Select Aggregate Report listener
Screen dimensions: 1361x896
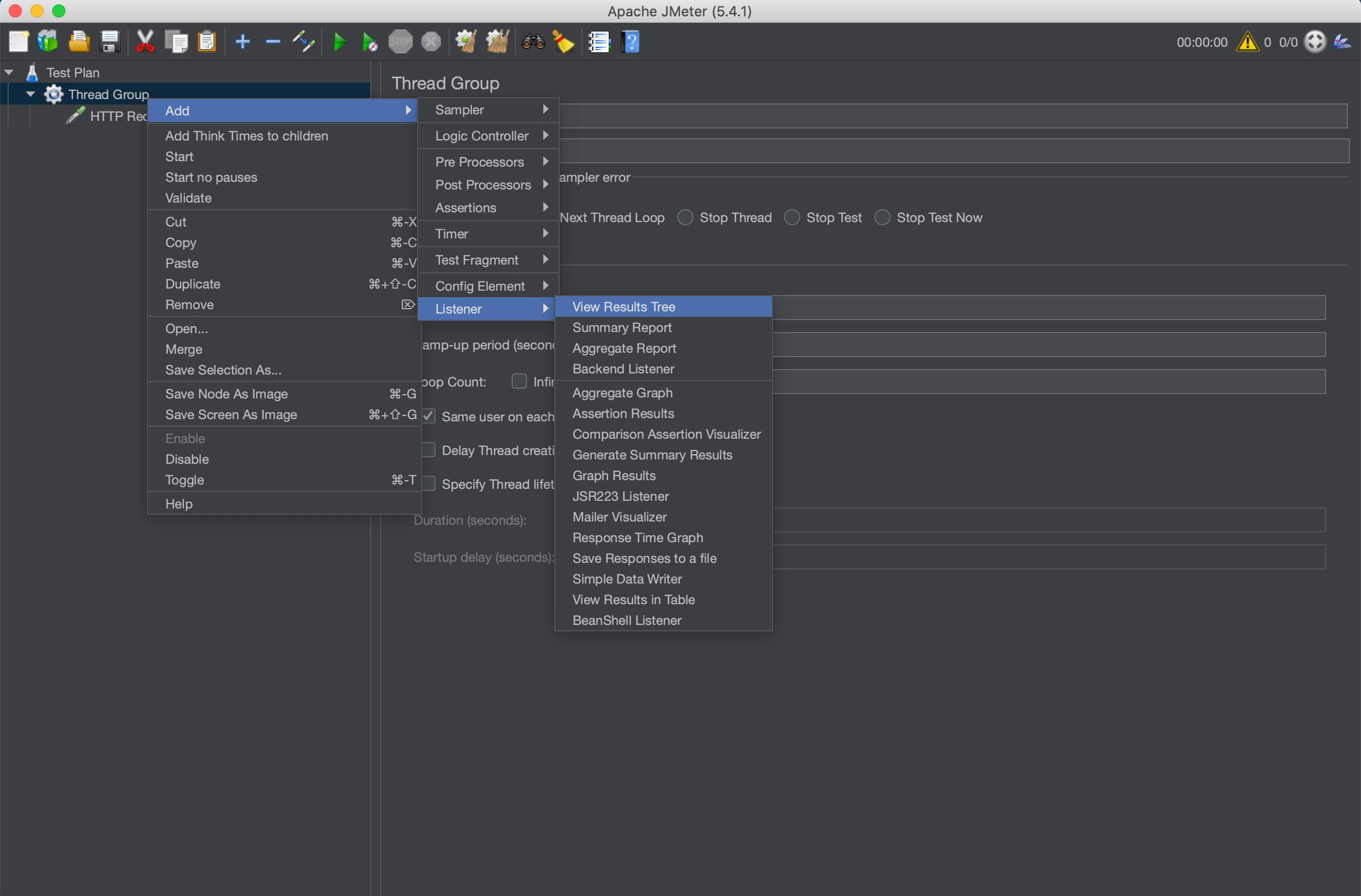pyautogui.click(x=623, y=348)
